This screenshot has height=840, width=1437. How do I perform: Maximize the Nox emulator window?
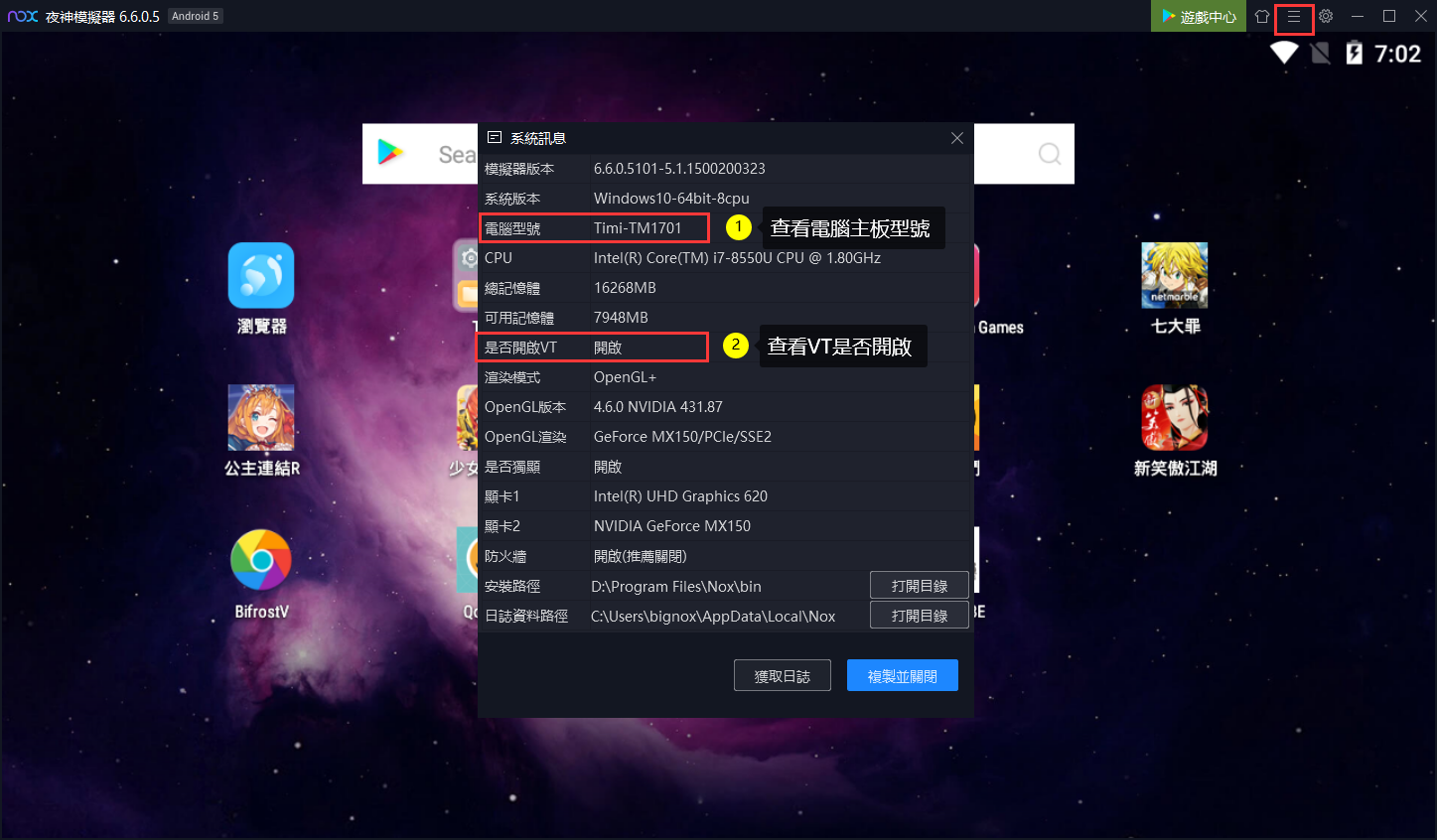tap(1389, 16)
